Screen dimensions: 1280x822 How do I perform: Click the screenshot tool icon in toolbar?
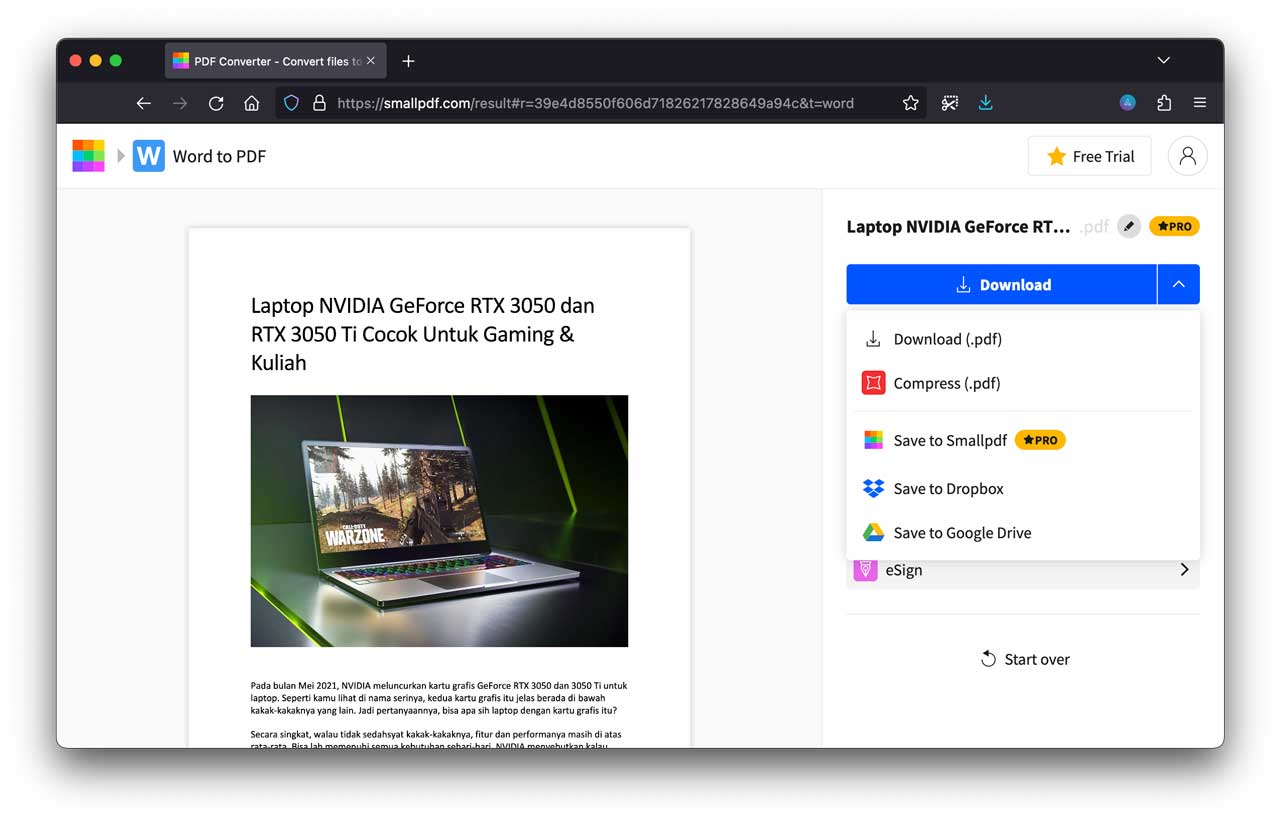point(950,103)
